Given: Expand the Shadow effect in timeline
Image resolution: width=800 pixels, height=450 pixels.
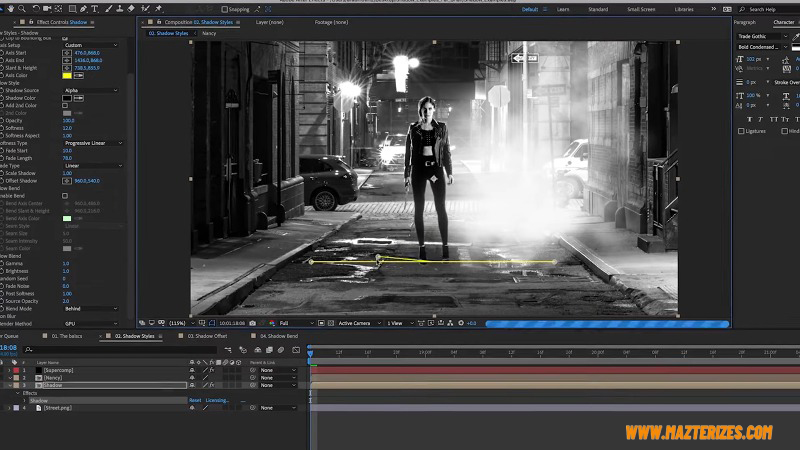Looking at the screenshot, I should [24, 401].
